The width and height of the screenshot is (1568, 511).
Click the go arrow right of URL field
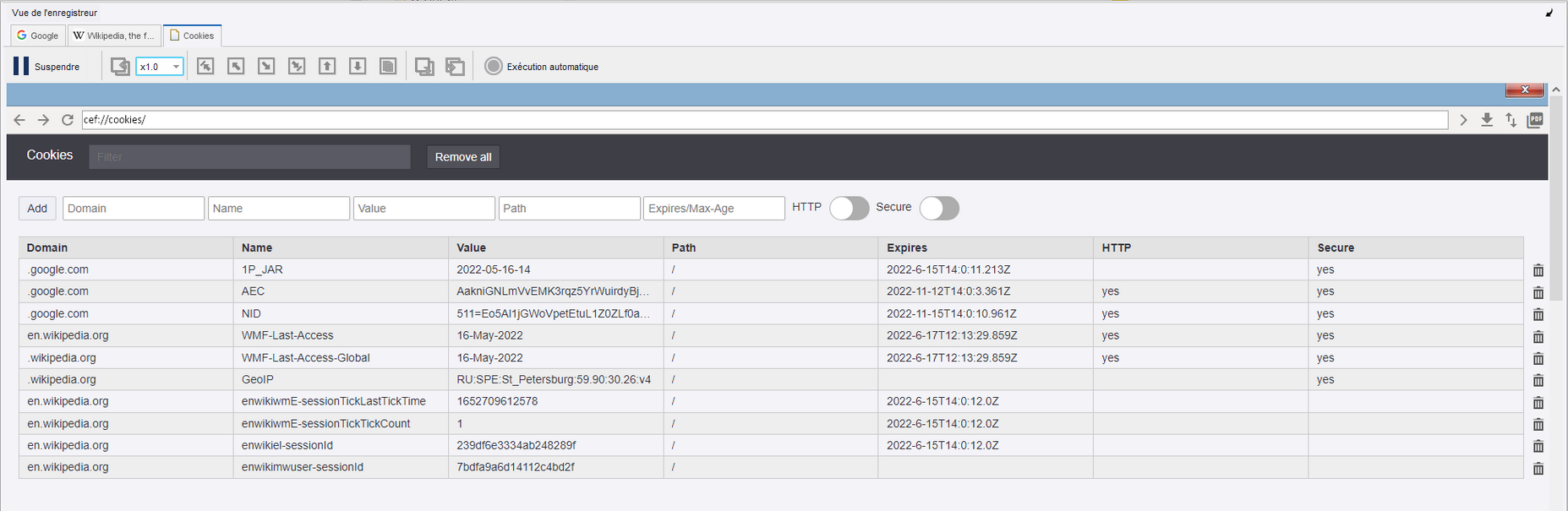(x=1463, y=120)
